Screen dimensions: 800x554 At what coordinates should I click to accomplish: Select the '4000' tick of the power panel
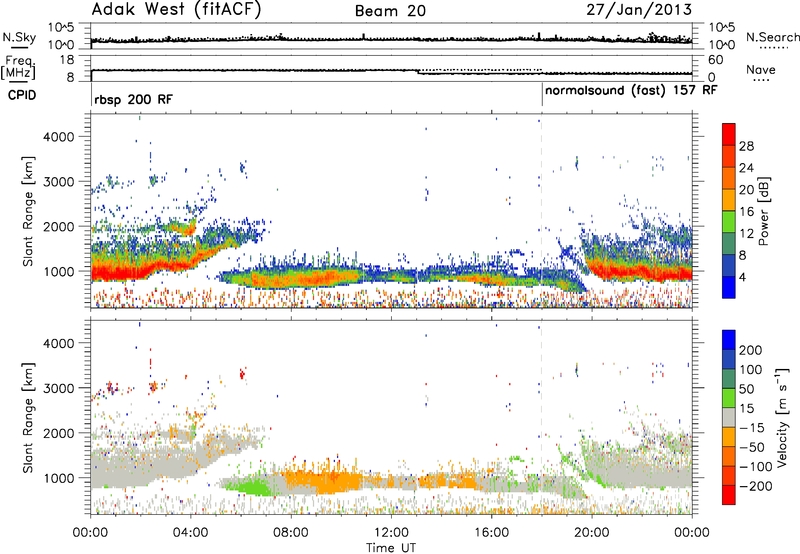(x=59, y=137)
